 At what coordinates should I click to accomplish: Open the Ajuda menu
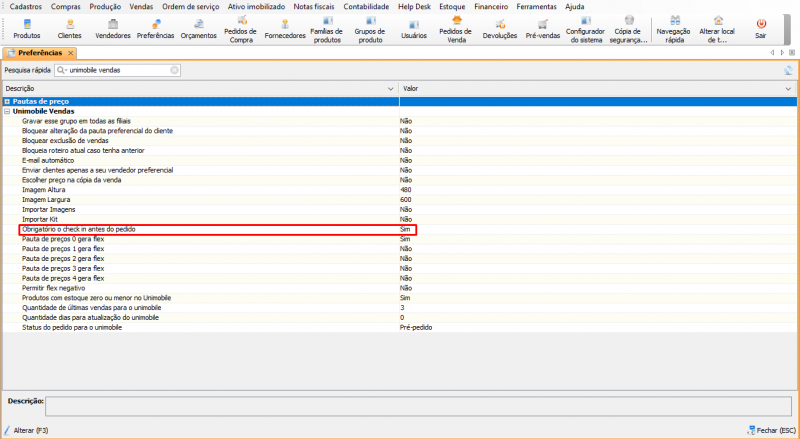[x=574, y=7]
